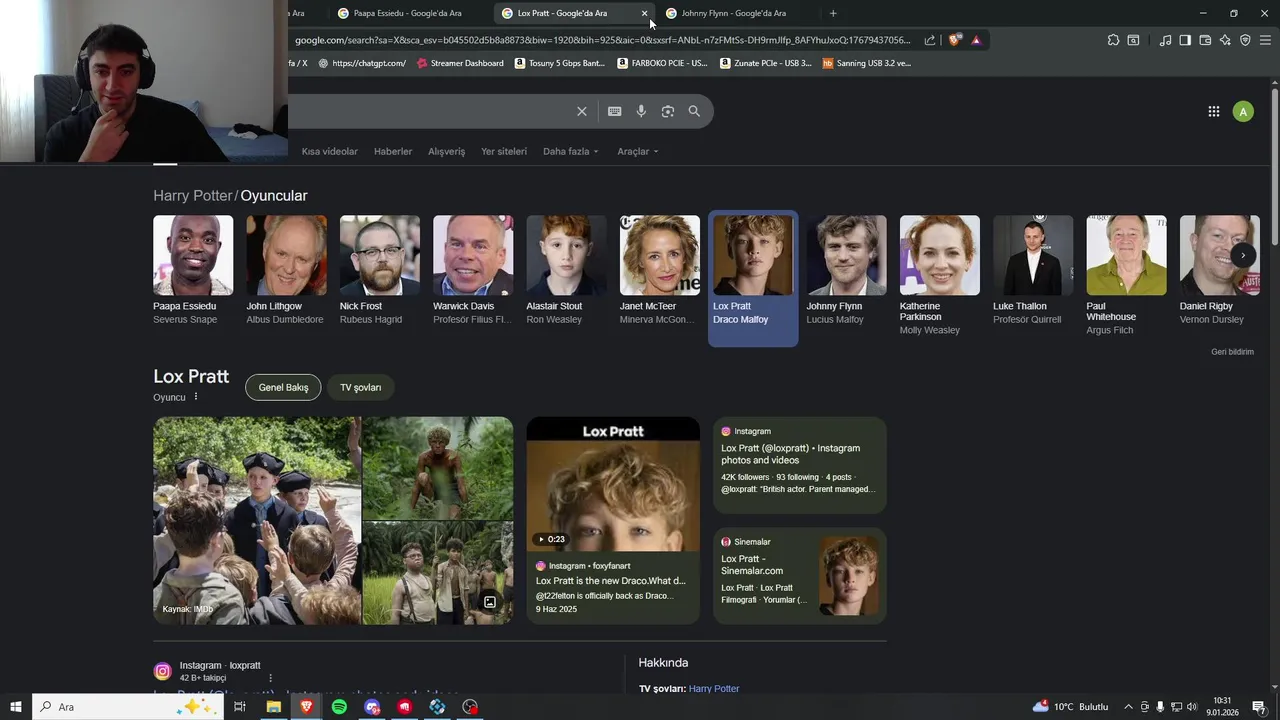Open the image gallery icon on photos
Viewport: 1280px width, 720px height.
point(490,602)
